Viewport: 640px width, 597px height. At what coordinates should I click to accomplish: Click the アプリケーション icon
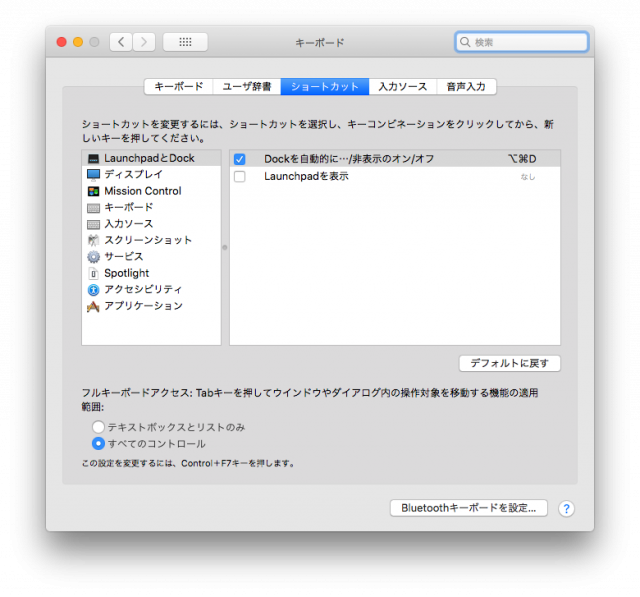(x=93, y=306)
